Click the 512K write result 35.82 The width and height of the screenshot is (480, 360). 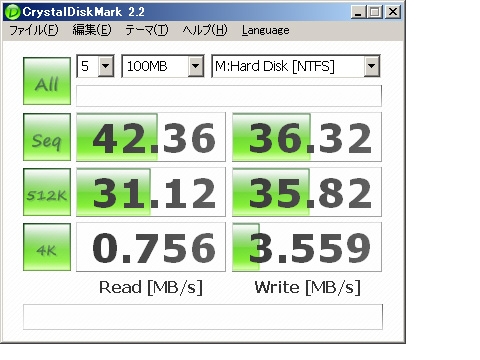click(307, 192)
